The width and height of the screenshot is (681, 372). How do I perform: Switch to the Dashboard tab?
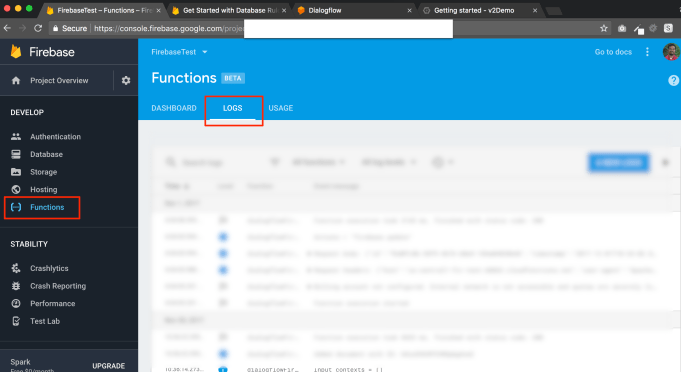(x=174, y=108)
